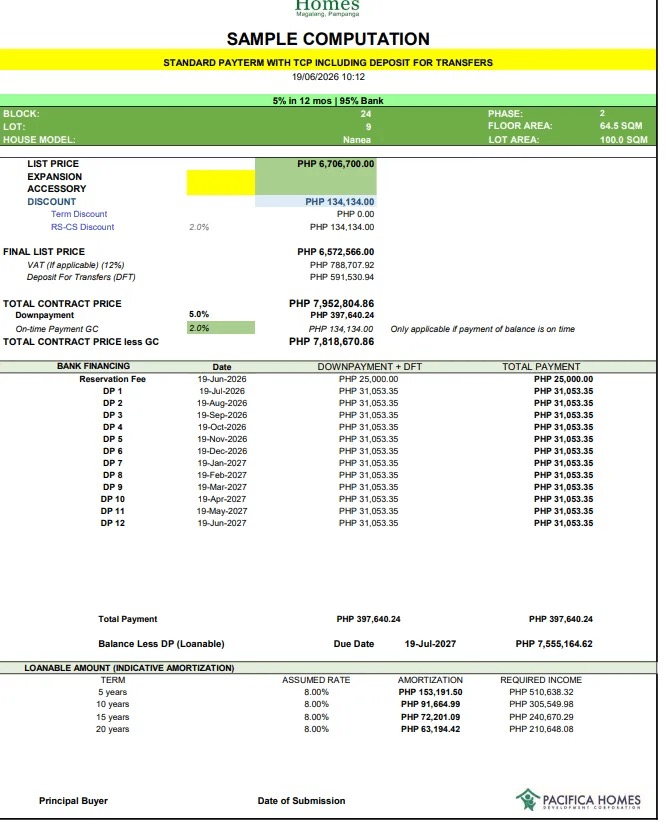Viewport: 666px width, 824px height.
Task: Select the Reservation Fee row date
Action: (x=222, y=379)
